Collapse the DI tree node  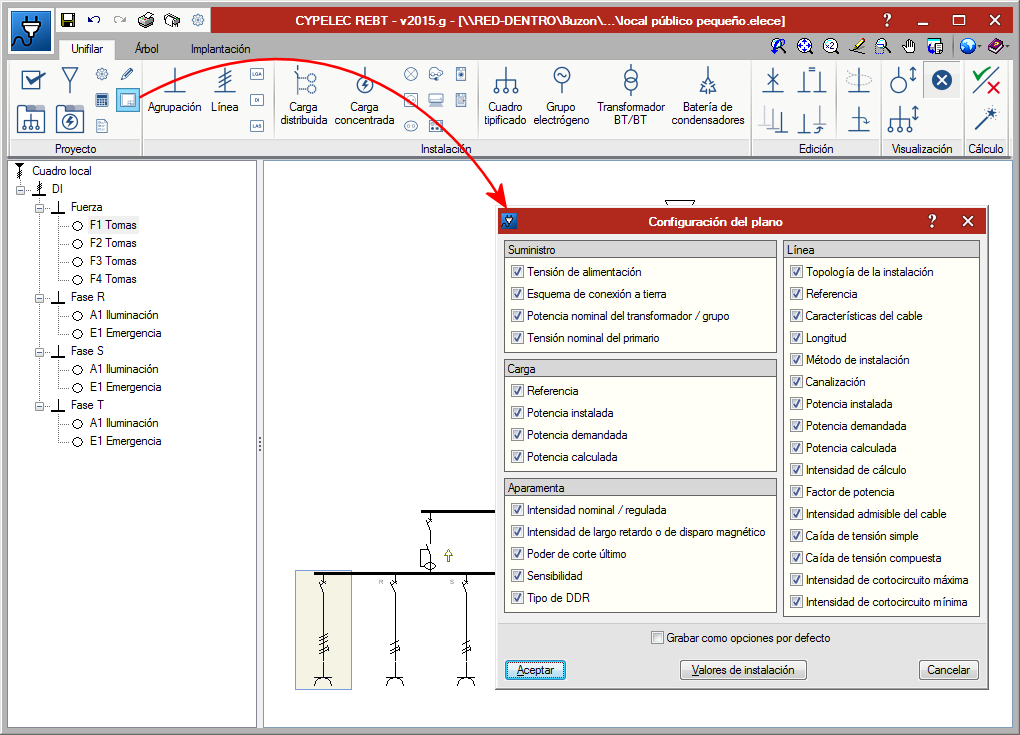coord(21,190)
